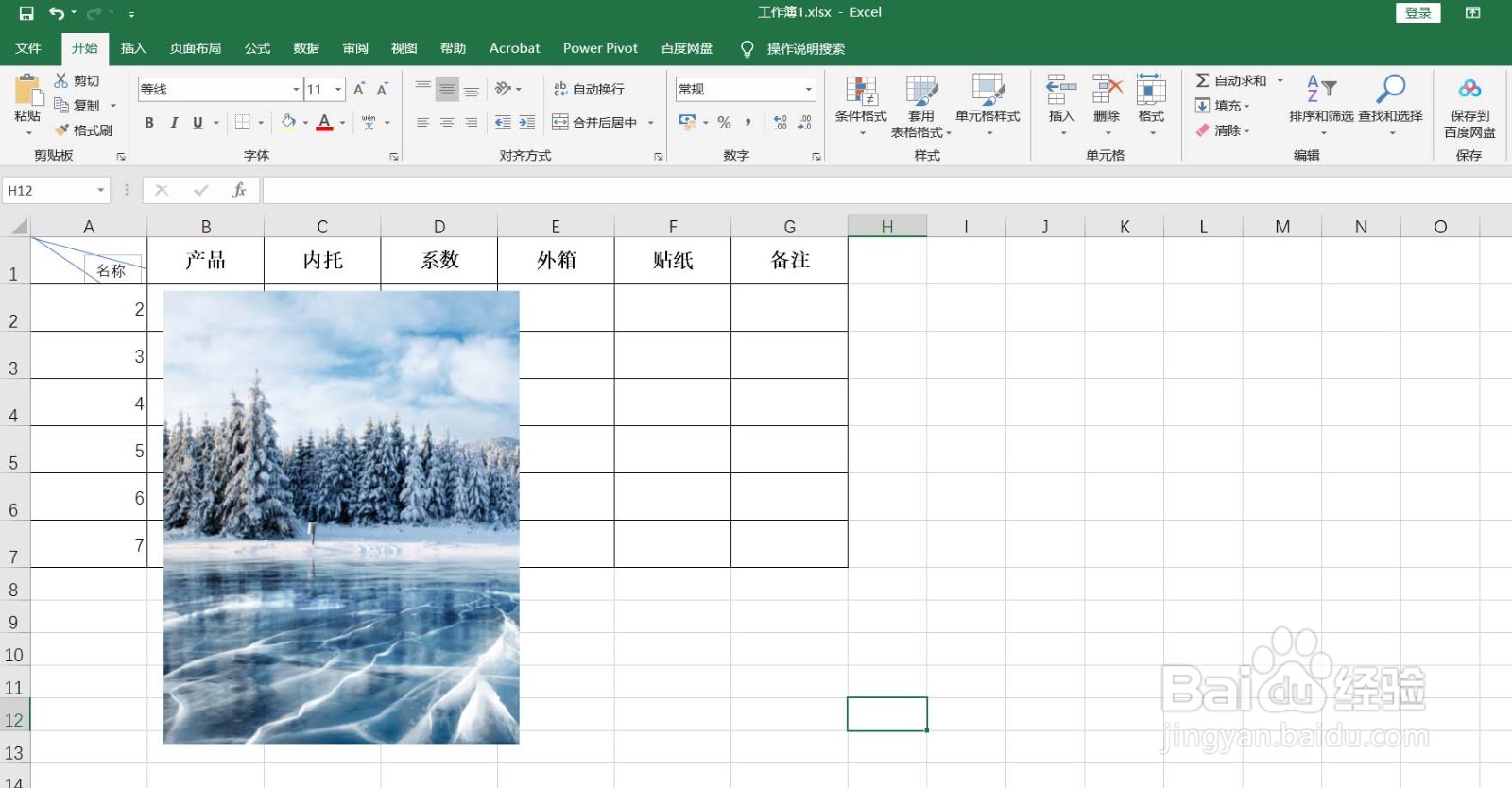1512x788 pixels.
Task: Decrease font size with smaller A icon
Action: click(x=383, y=89)
